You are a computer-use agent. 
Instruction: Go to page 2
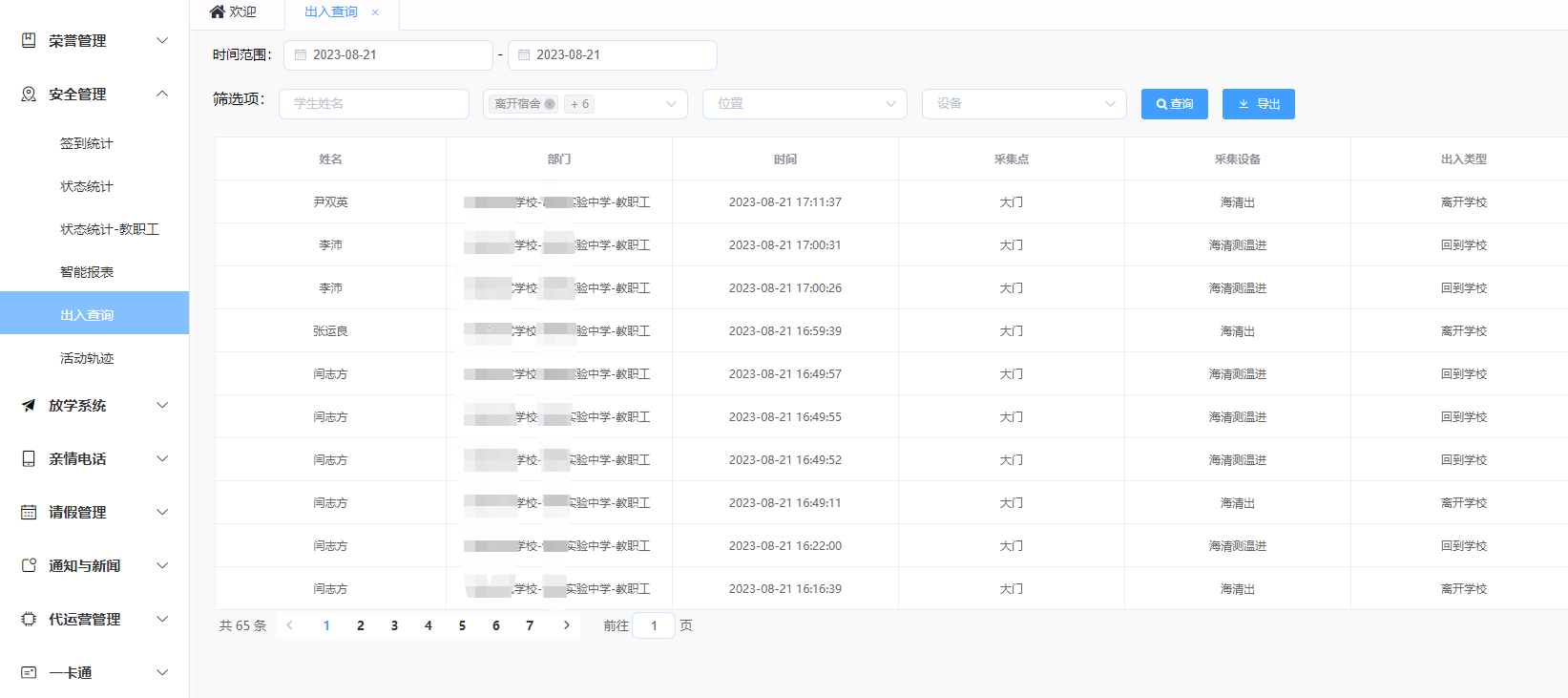click(x=361, y=625)
